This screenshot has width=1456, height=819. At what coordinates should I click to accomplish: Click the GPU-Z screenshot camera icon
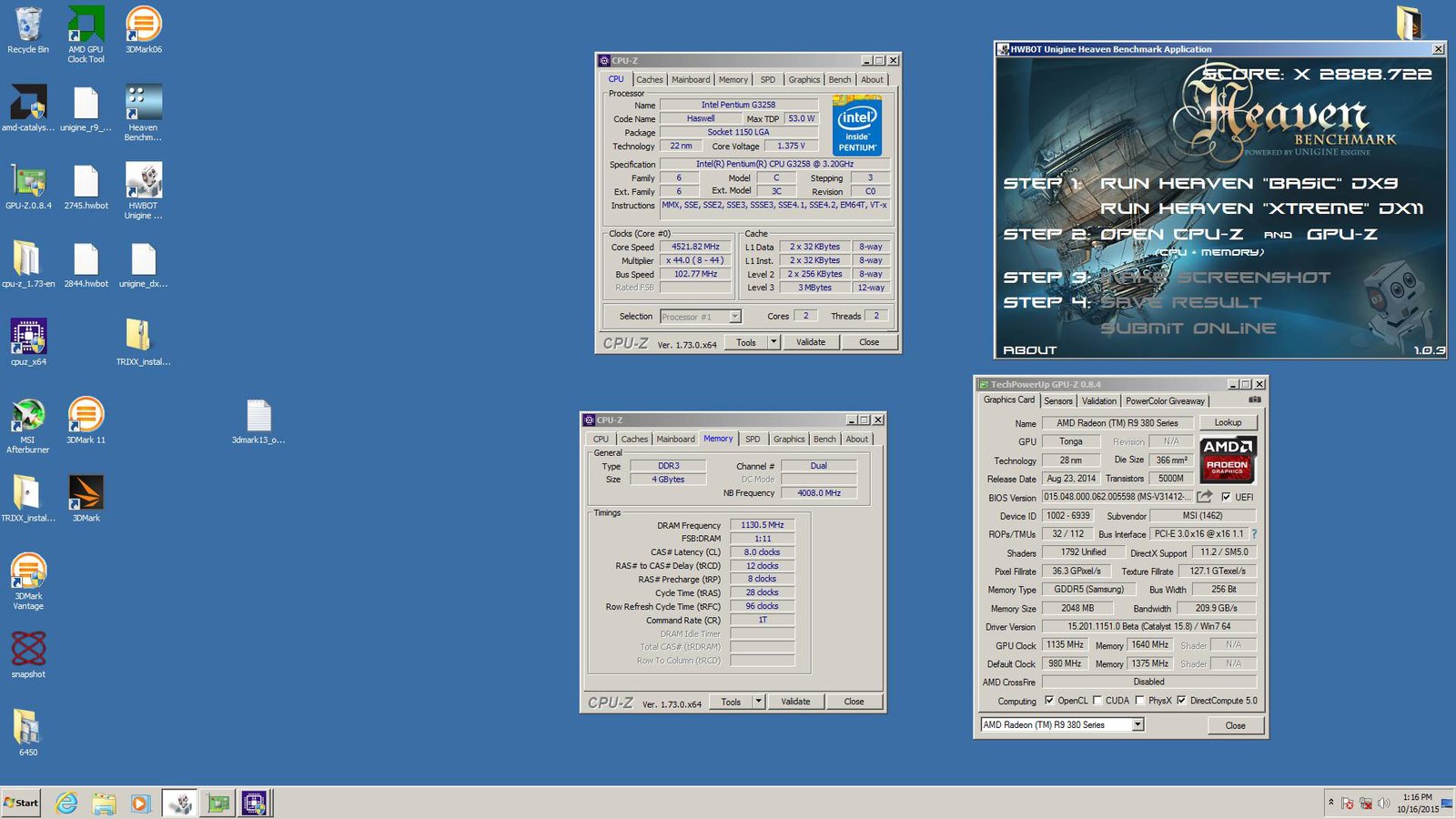[1254, 399]
